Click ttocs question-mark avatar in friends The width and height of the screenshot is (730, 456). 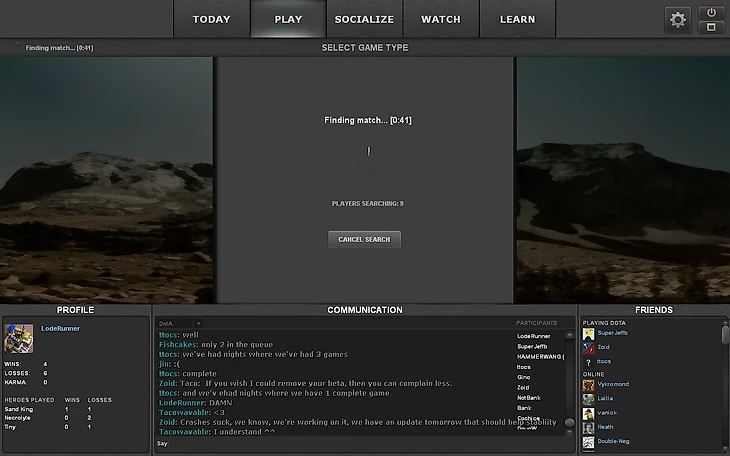pos(589,361)
